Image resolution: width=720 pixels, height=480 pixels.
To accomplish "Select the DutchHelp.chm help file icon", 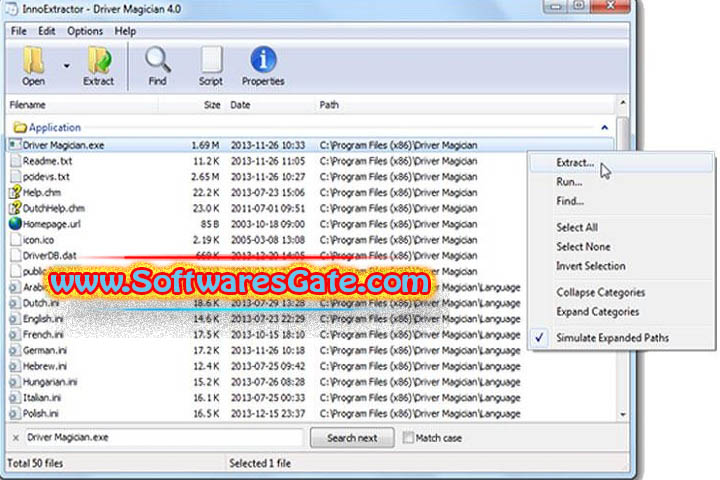I will click(x=16, y=208).
